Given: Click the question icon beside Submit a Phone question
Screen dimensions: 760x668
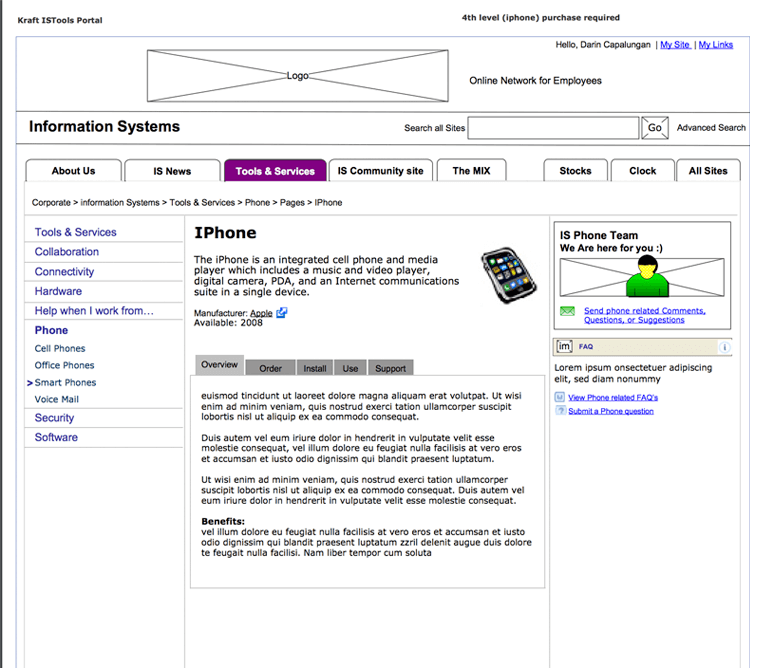Looking at the screenshot, I should (560, 411).
